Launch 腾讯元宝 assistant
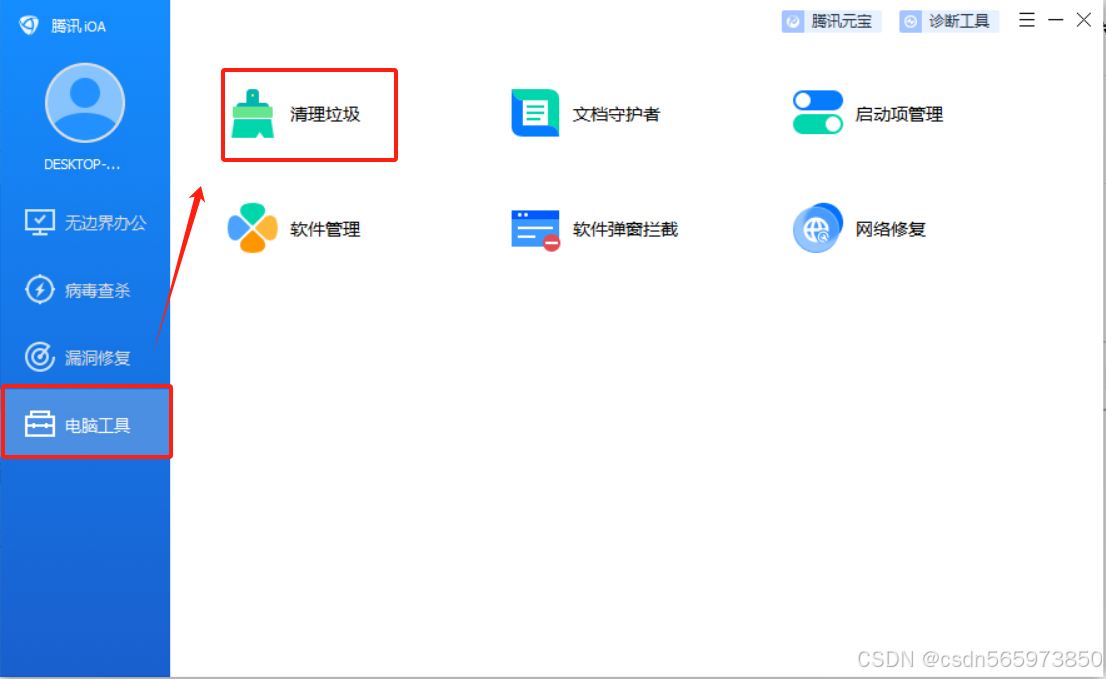Image resolution: width=1106 pixels, height=679 pixels. [x=831, y=20]
